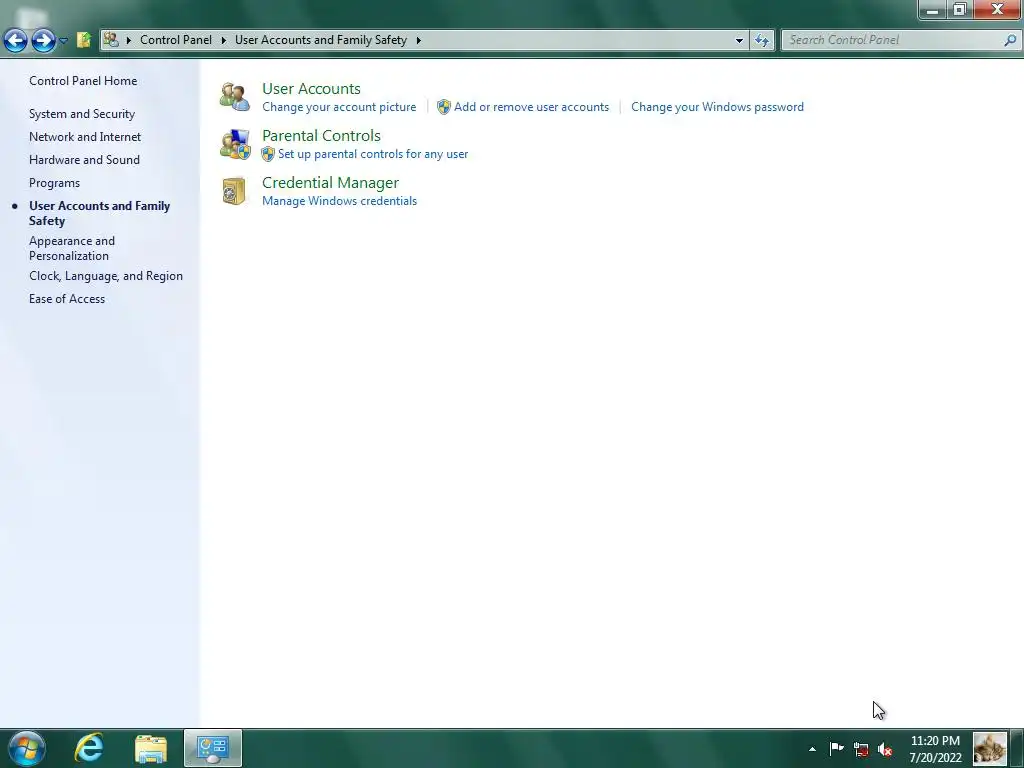Select User Accounts and Family Safety breadcrumb
1024x768 pixels.
321,40
